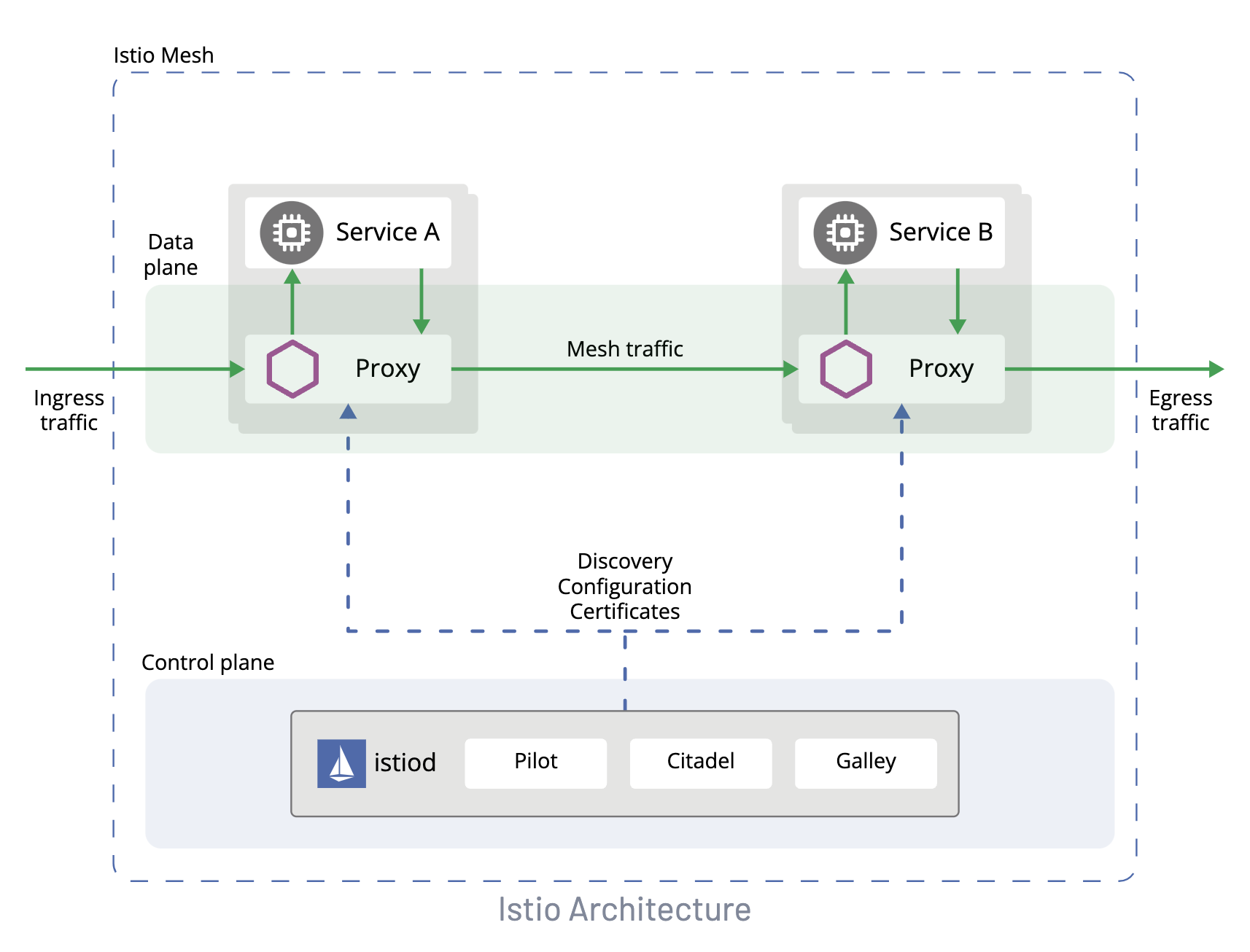Toggle the Control plane region

[x=208, y=662]
